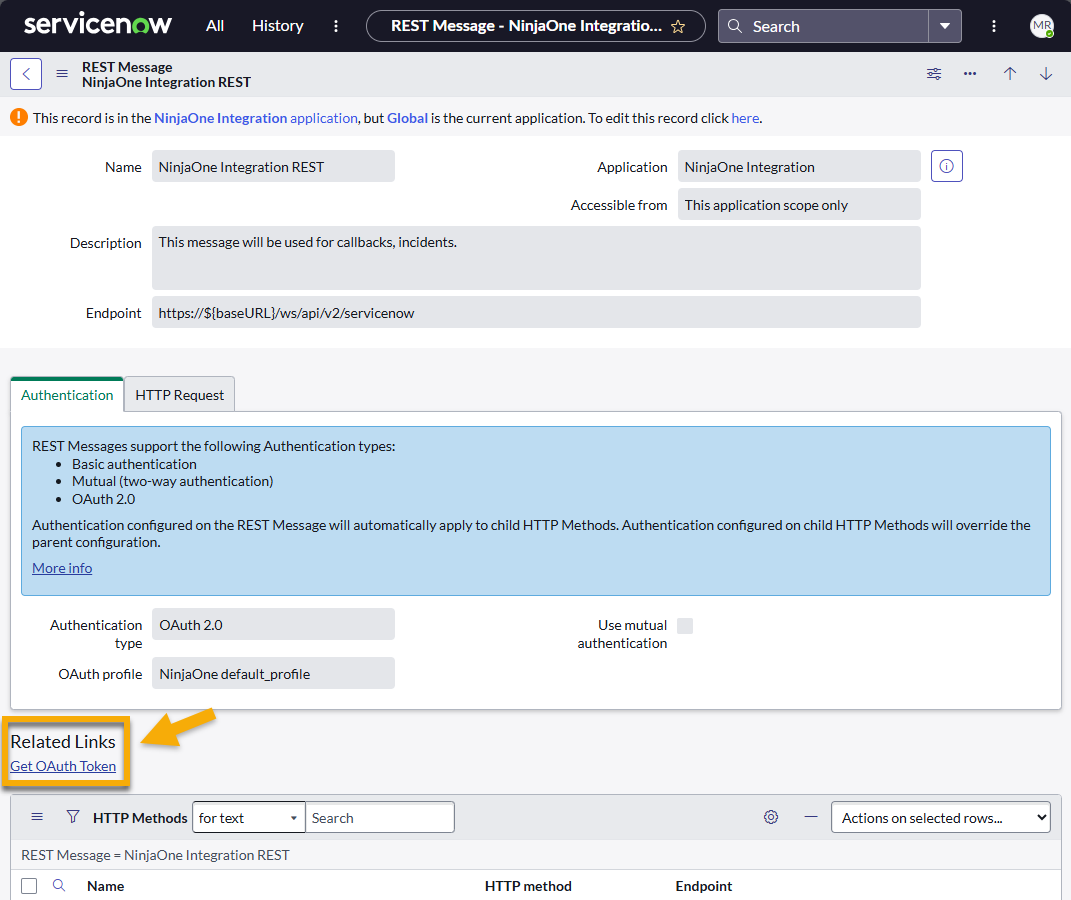Click the list personalization gear icon
Image resolution: width=1071 pixels, height=900 pixels.
[x=770, y=817]
